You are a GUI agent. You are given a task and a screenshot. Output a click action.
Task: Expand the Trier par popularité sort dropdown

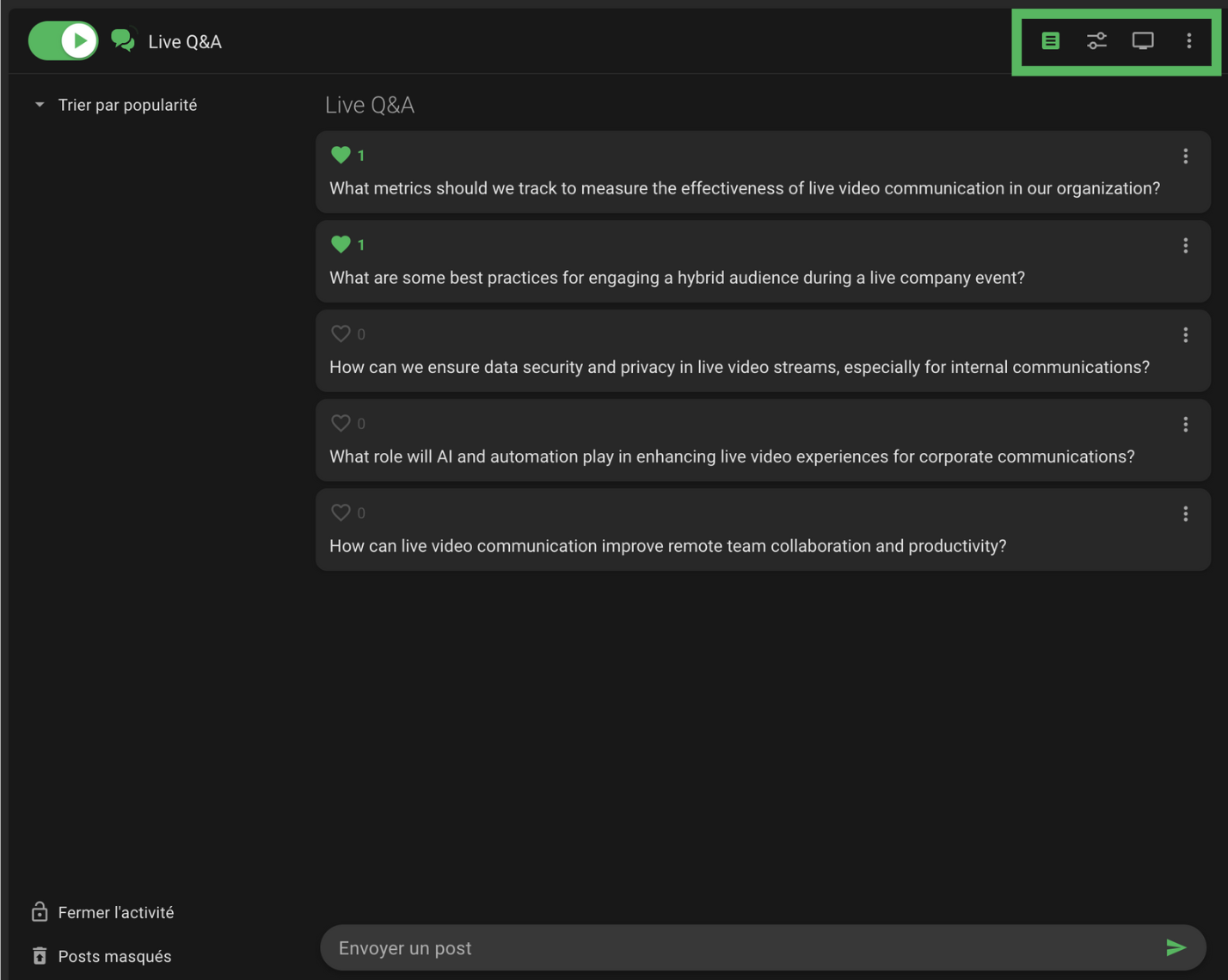click(40, 105)
